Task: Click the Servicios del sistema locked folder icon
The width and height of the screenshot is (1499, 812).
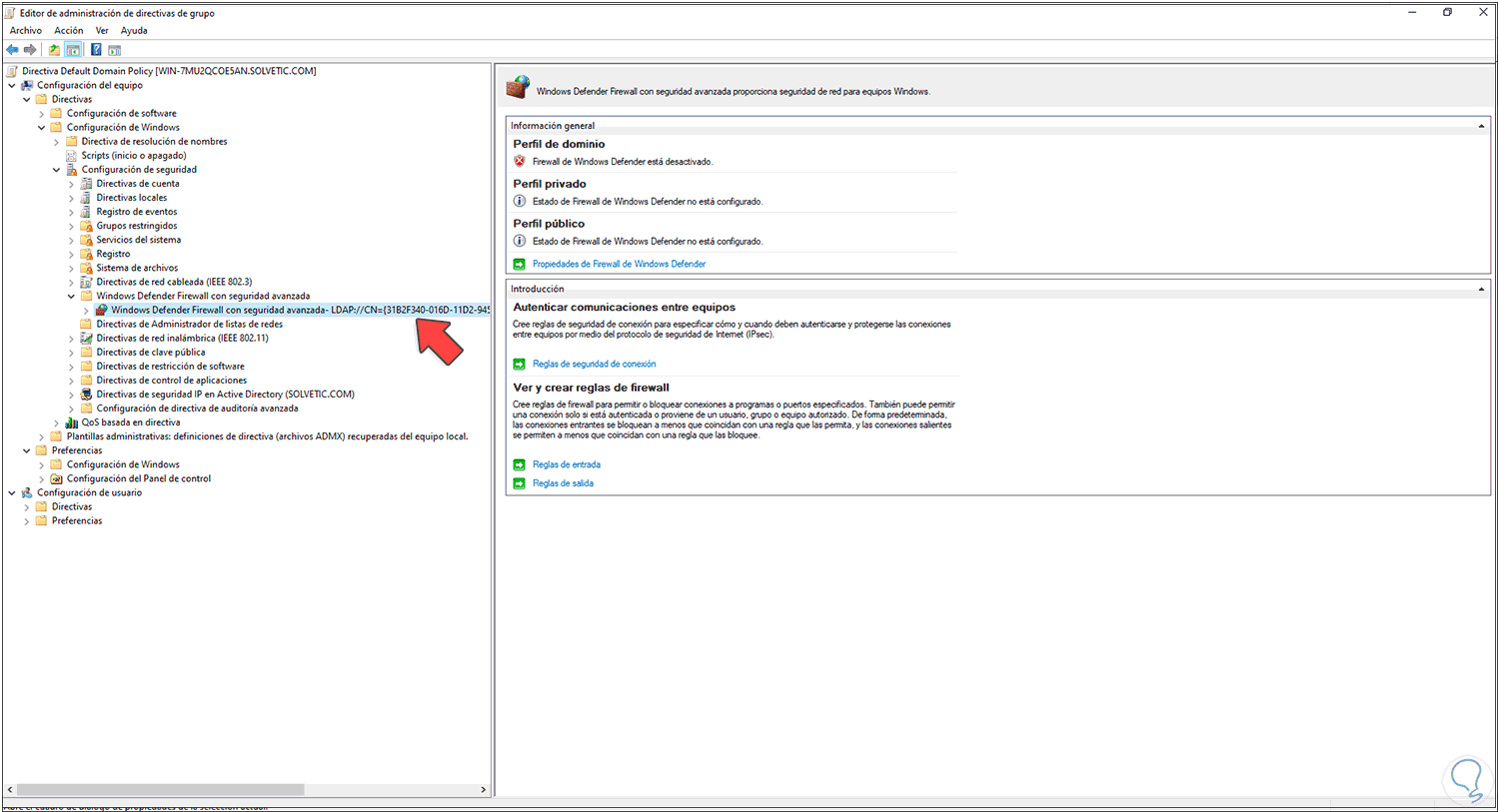Action: pos(86,240)
